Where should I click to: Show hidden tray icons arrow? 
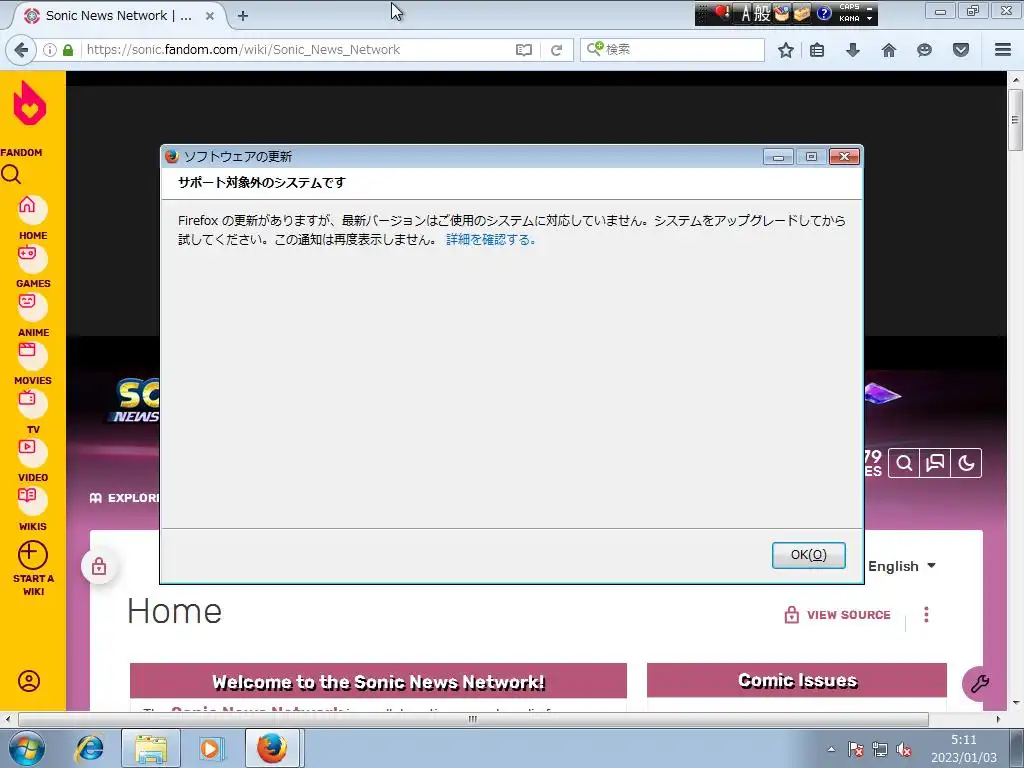(831, 749)
